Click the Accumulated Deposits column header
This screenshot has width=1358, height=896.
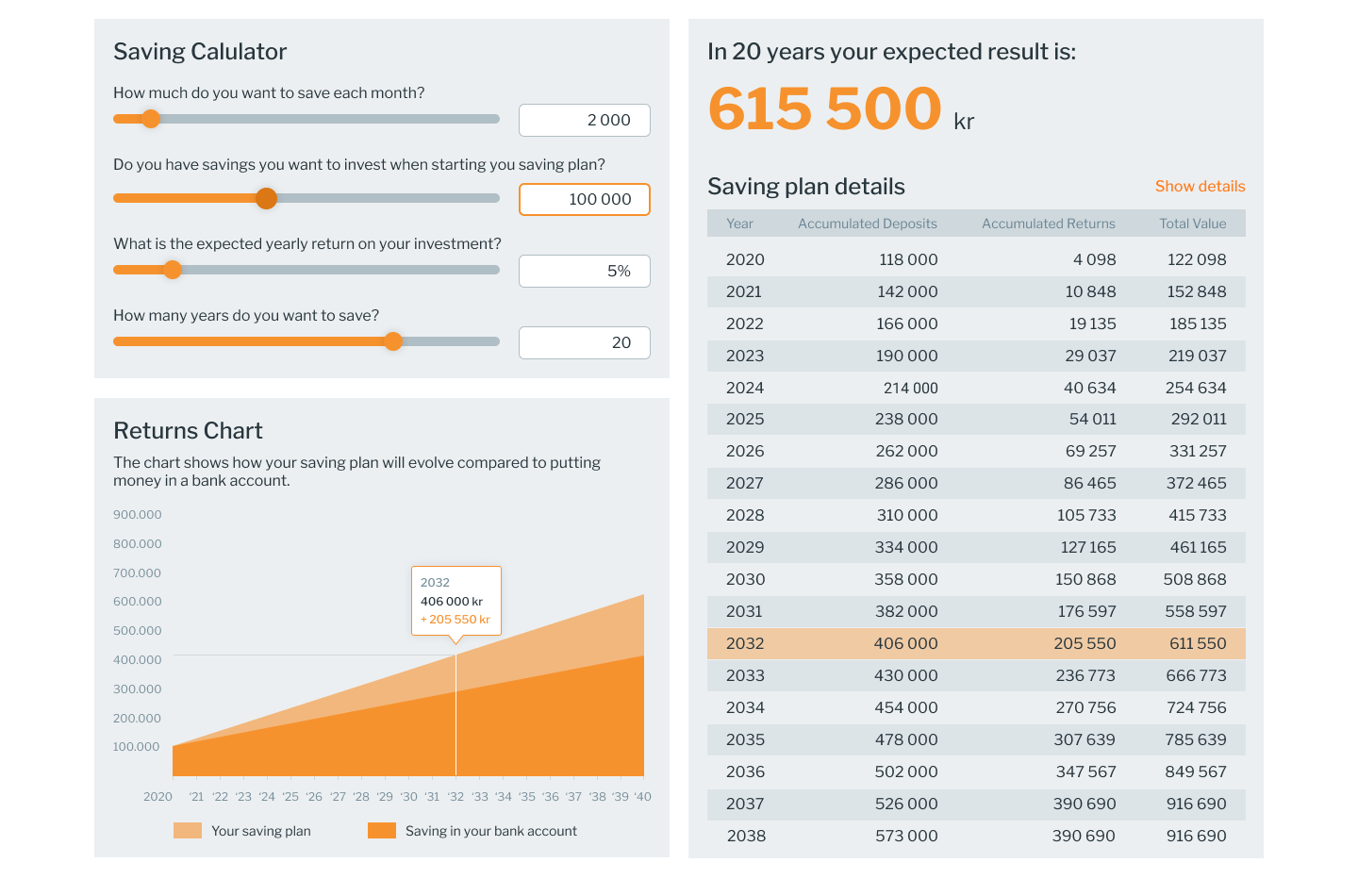coord(867,224)
